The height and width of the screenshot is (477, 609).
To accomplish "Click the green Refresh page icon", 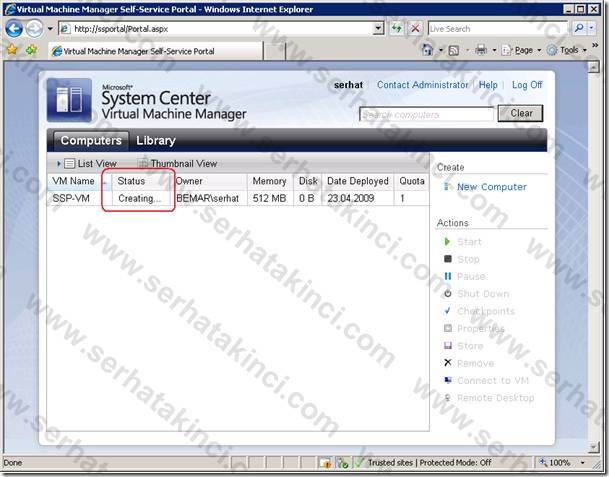I will [397, 28].
